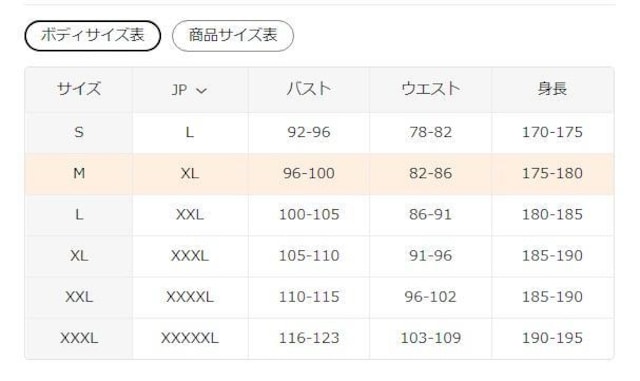Click the XXXXXL JP size cell

click(190, 338)
